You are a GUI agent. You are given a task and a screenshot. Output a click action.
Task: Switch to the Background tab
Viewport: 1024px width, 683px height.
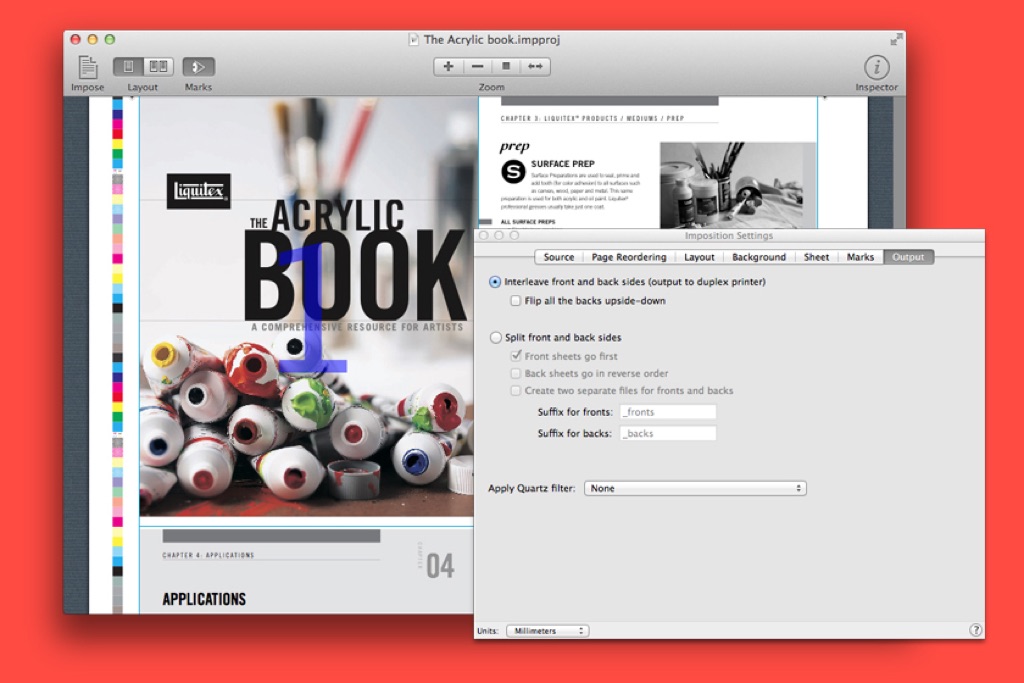click(759, 257)
